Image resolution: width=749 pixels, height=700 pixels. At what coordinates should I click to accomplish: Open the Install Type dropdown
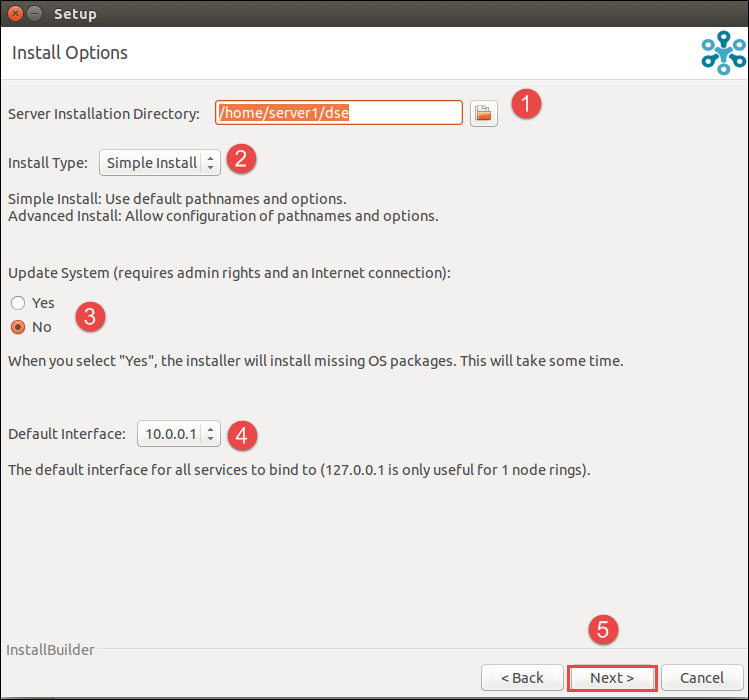pos(160,163)
